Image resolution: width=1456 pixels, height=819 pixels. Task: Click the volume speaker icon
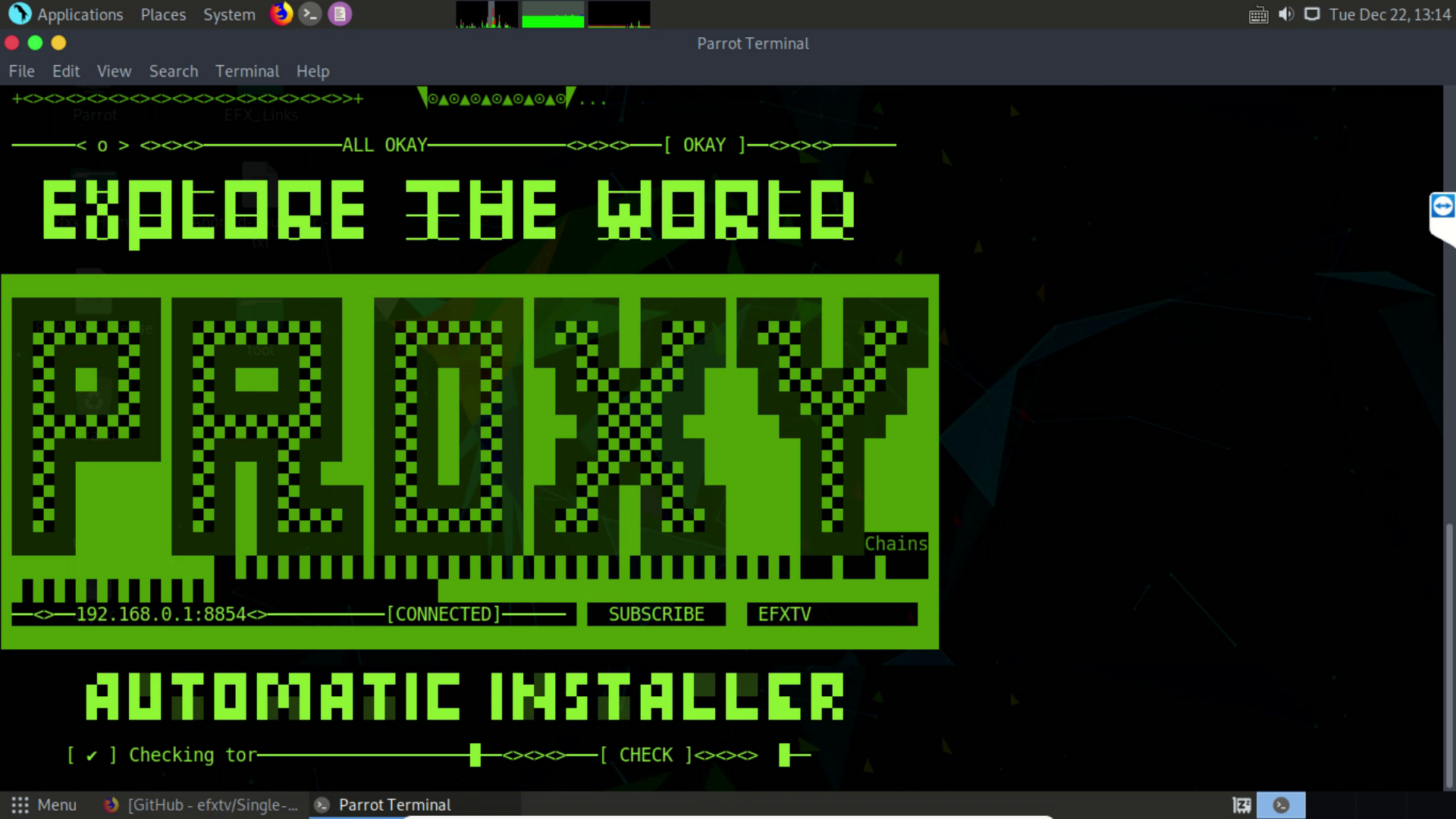click(1285, 14)
